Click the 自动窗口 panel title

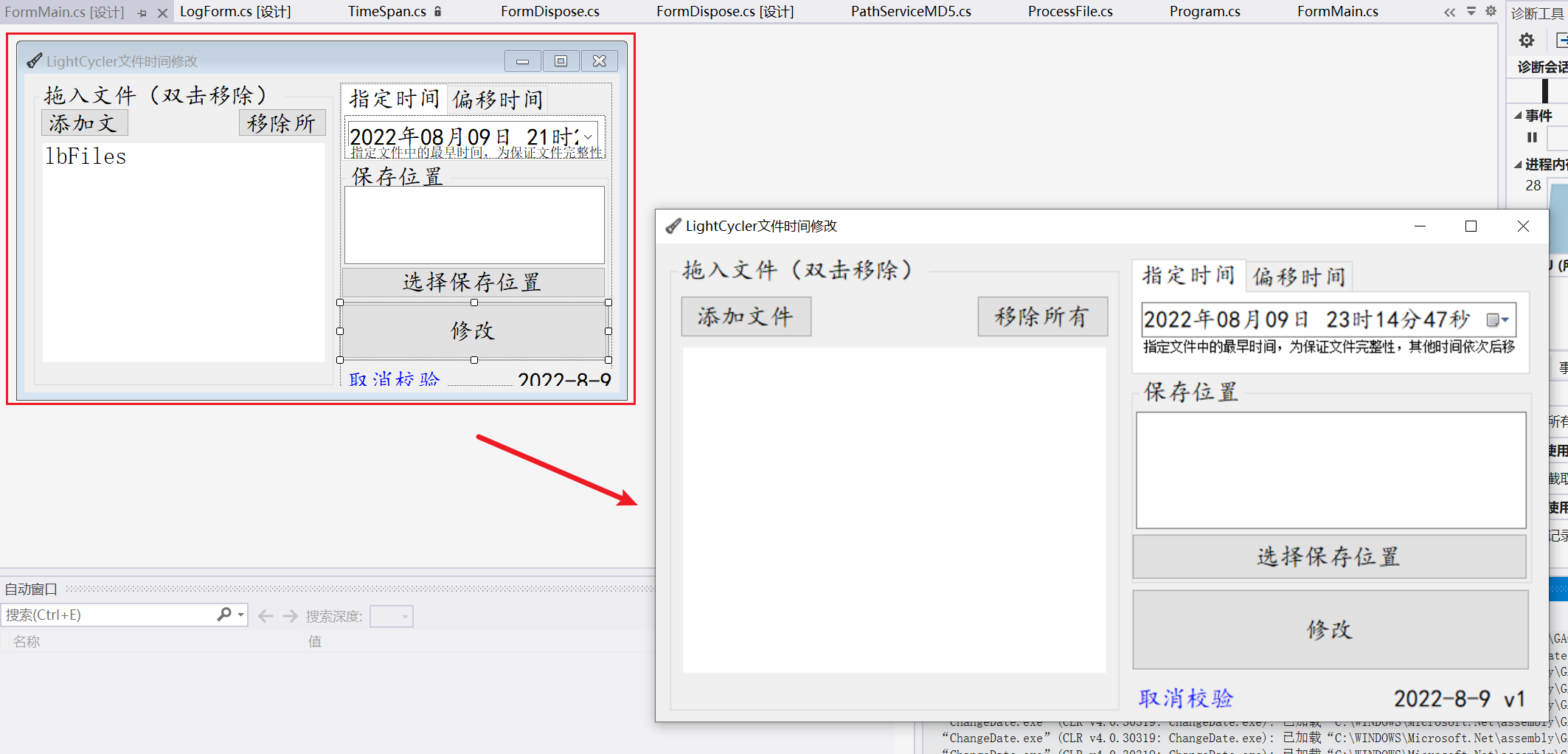[31, 589]
